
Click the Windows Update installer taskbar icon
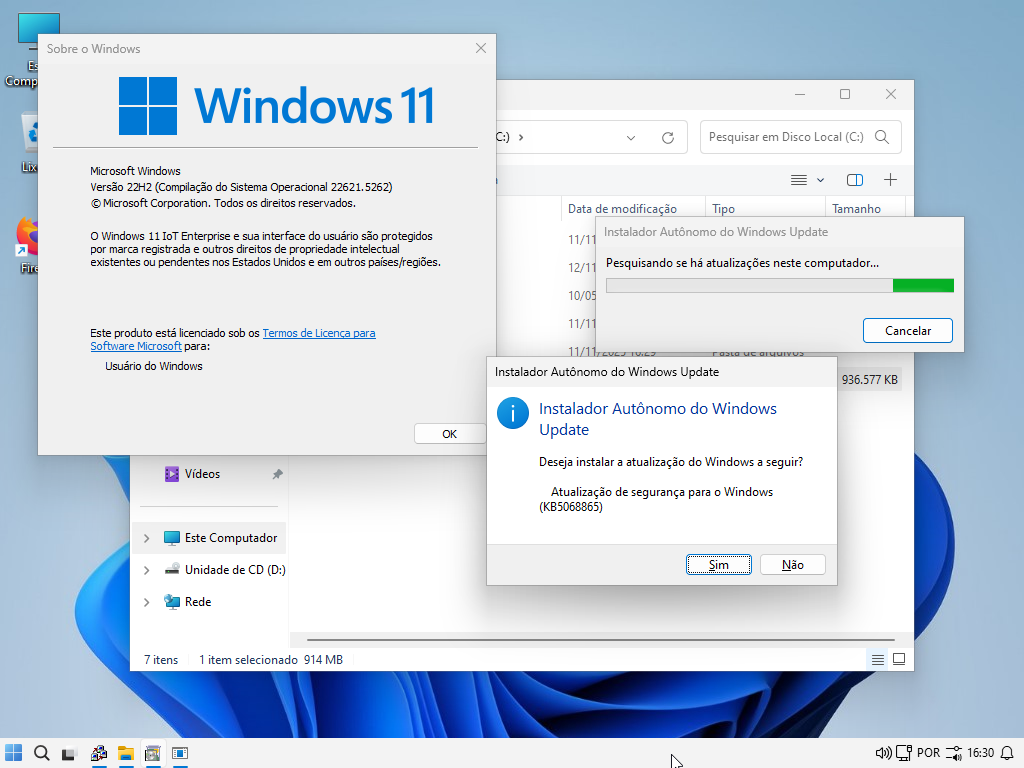(153, 753)
